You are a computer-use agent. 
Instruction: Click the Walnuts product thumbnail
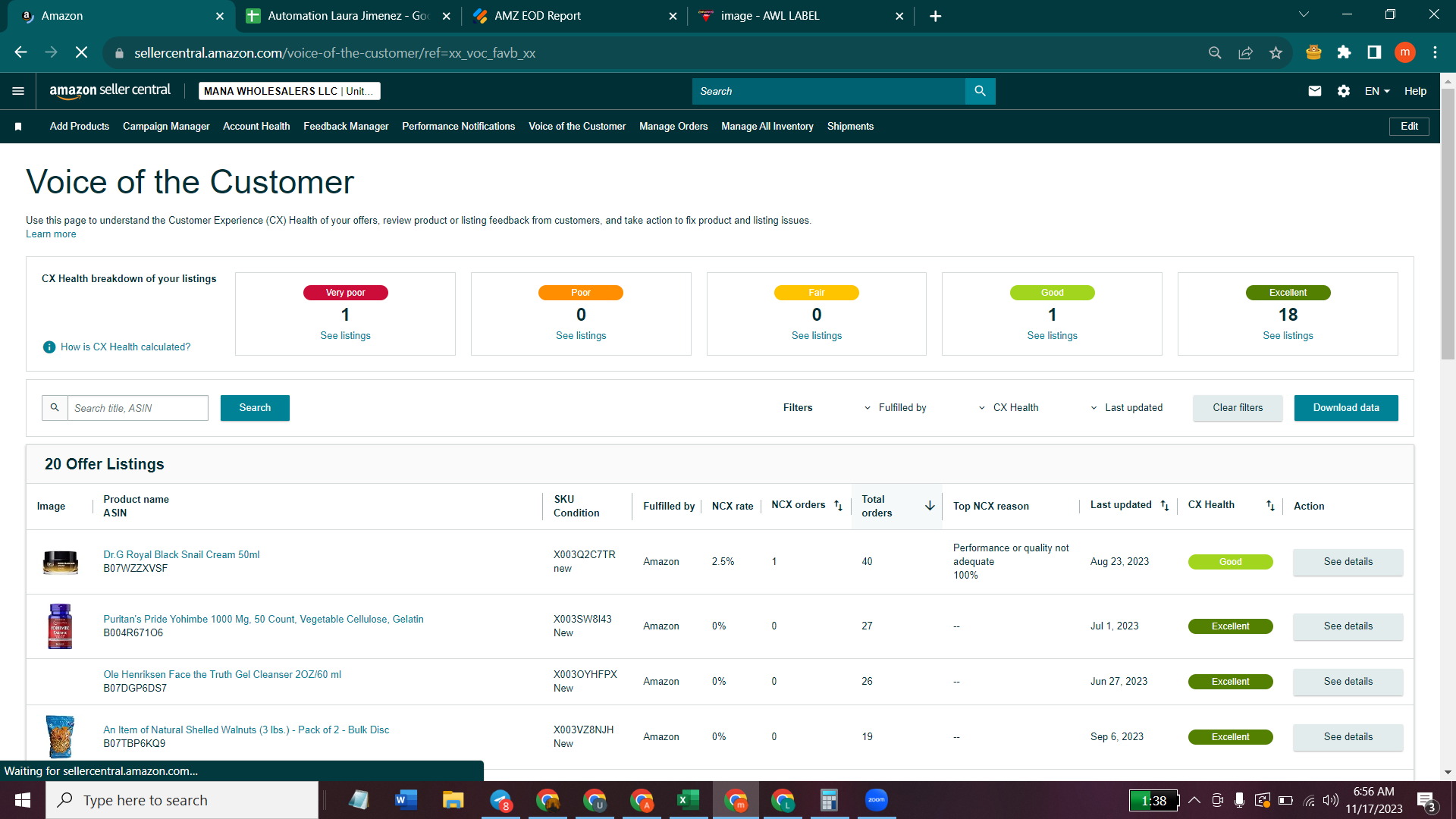(60, 736)
